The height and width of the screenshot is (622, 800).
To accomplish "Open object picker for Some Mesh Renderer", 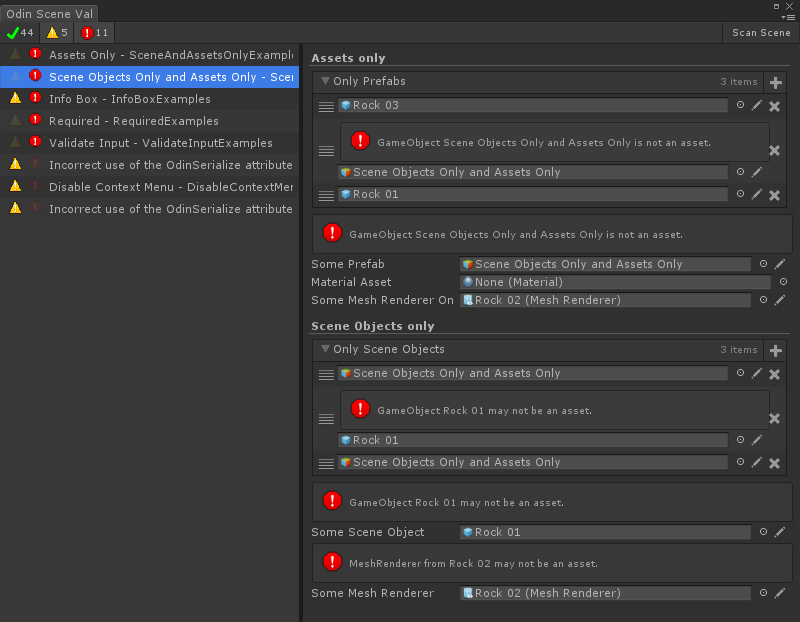I will pyautogui.click(x=763, y=592).
